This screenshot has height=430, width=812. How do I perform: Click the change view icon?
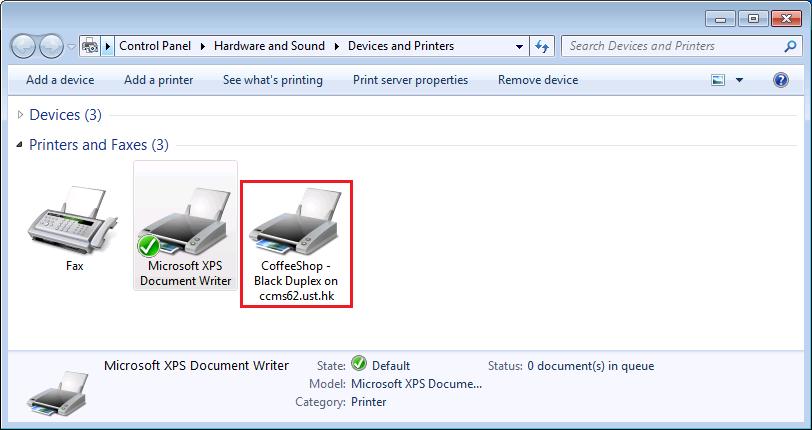pos(718,80)
